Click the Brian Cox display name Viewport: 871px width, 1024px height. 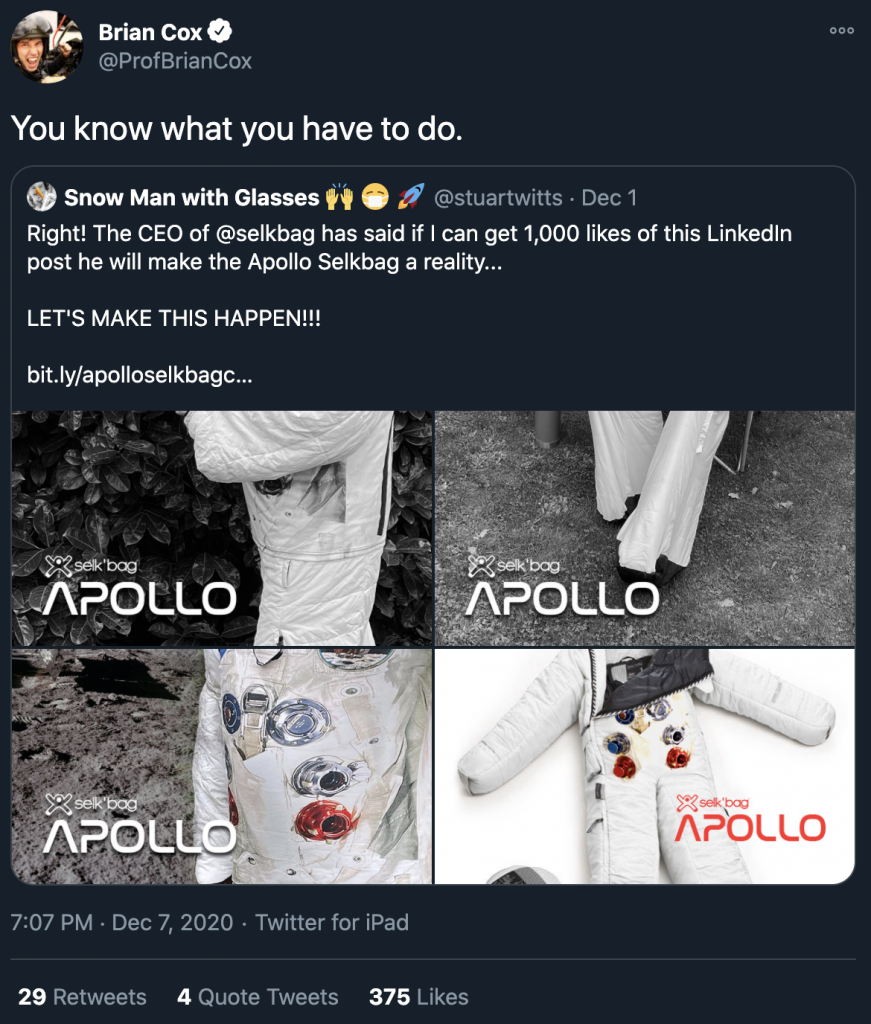pyautogui.click(x=150, y=32)
